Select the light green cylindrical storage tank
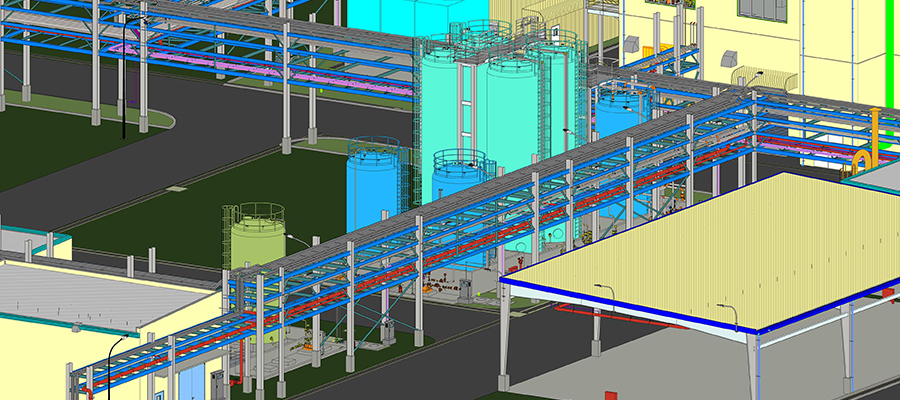 (x=256, y=245)
